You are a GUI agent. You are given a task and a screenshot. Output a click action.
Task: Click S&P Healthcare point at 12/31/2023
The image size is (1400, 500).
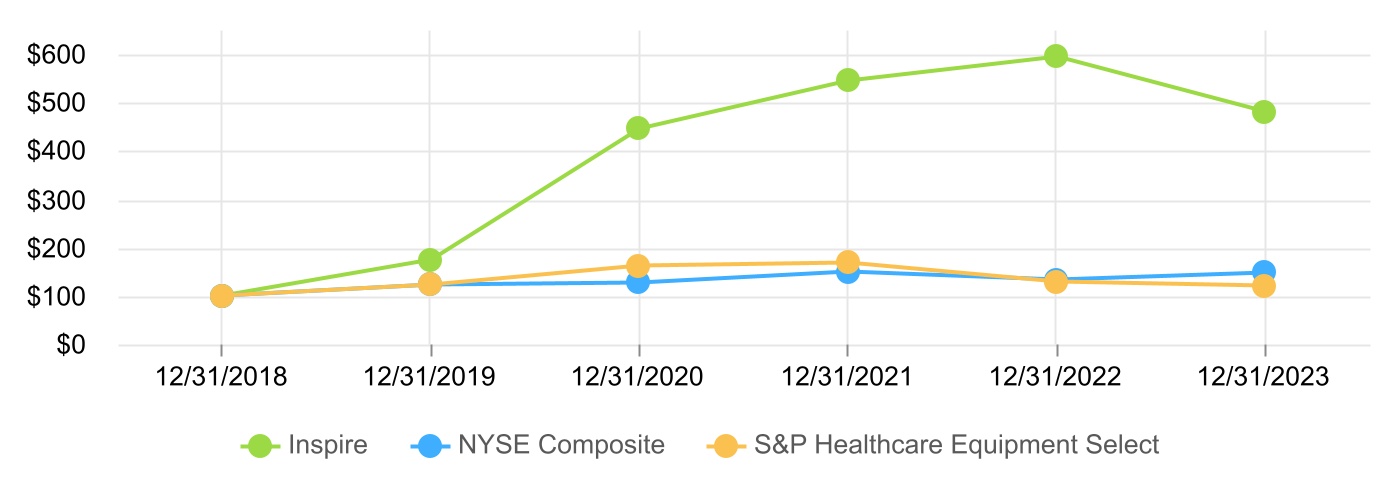pos(1264,286)
